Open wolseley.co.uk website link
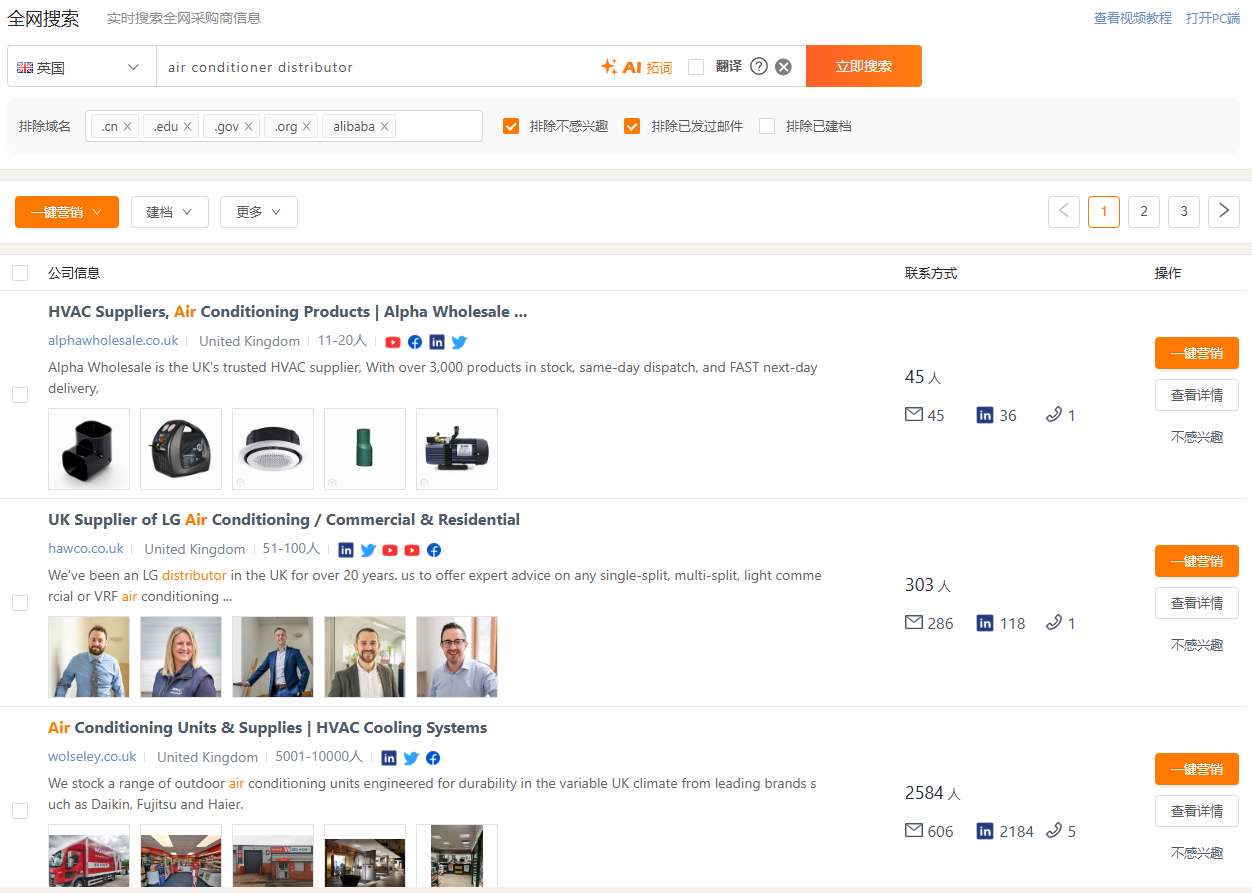Image resolution: width=1252 pixels, height=893 pixels. (x=92, y=757)
